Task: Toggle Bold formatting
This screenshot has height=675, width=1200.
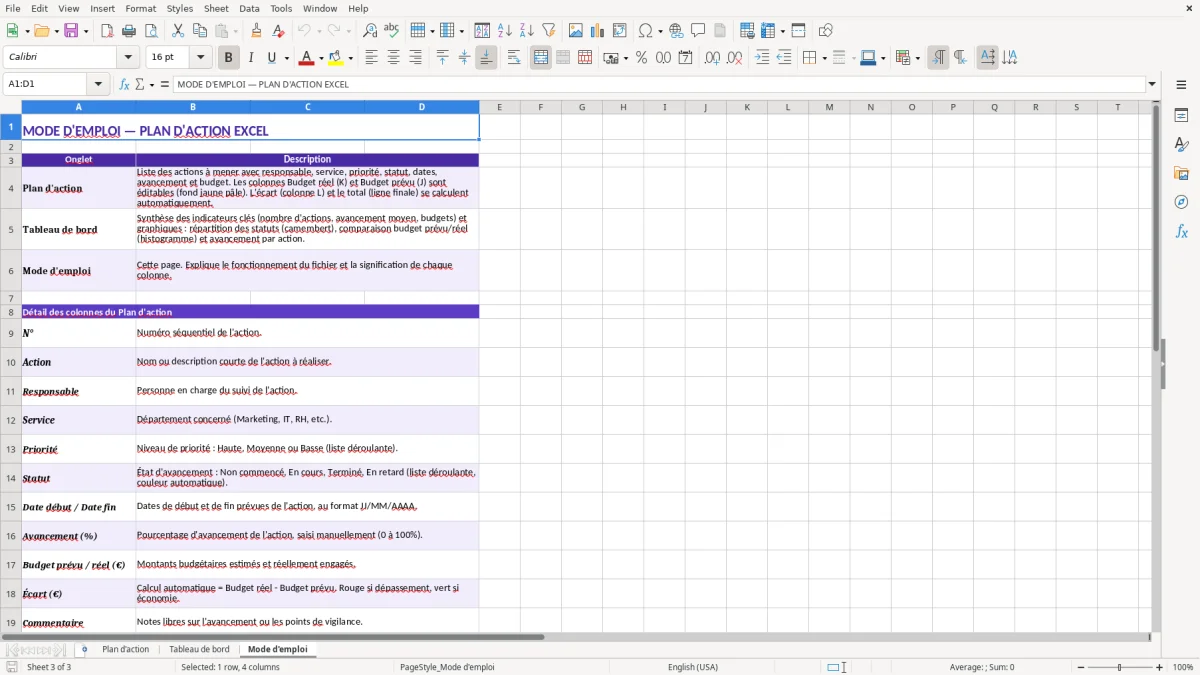Action: pyautogui.click(x=228, y=58)
